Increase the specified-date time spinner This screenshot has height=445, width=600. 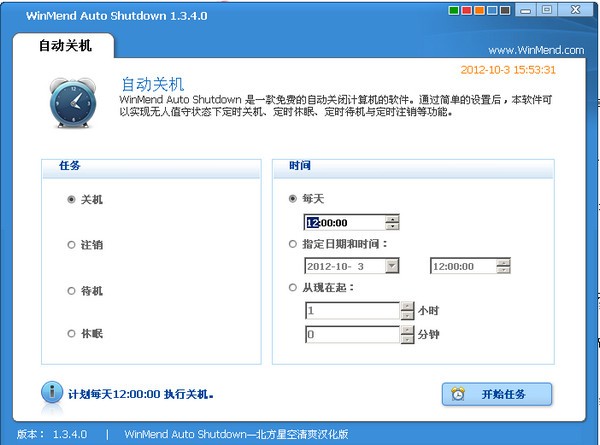pyautogui.click(x=504, y=262)
